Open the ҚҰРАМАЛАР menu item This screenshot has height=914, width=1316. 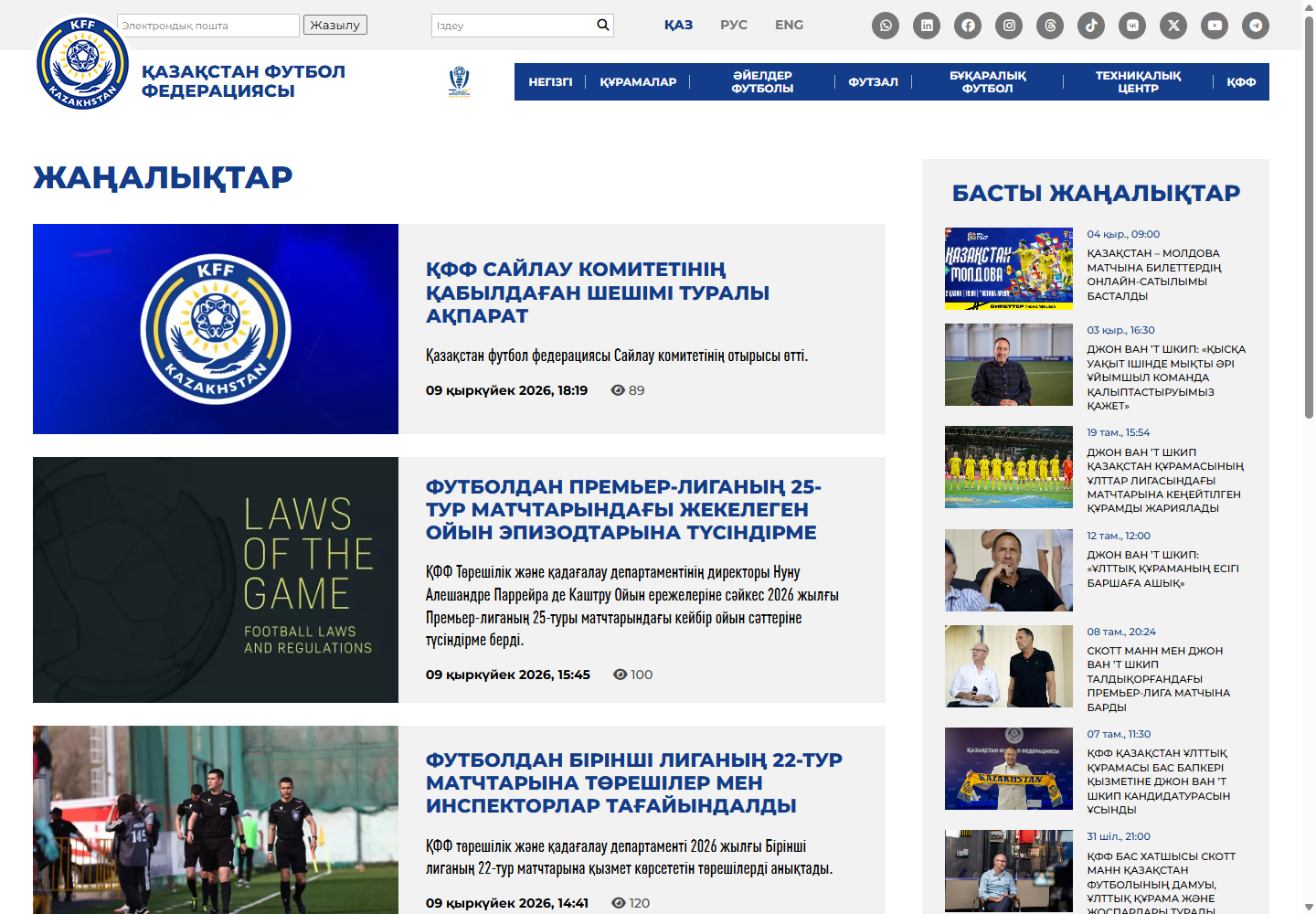click(x=638, y=82)
